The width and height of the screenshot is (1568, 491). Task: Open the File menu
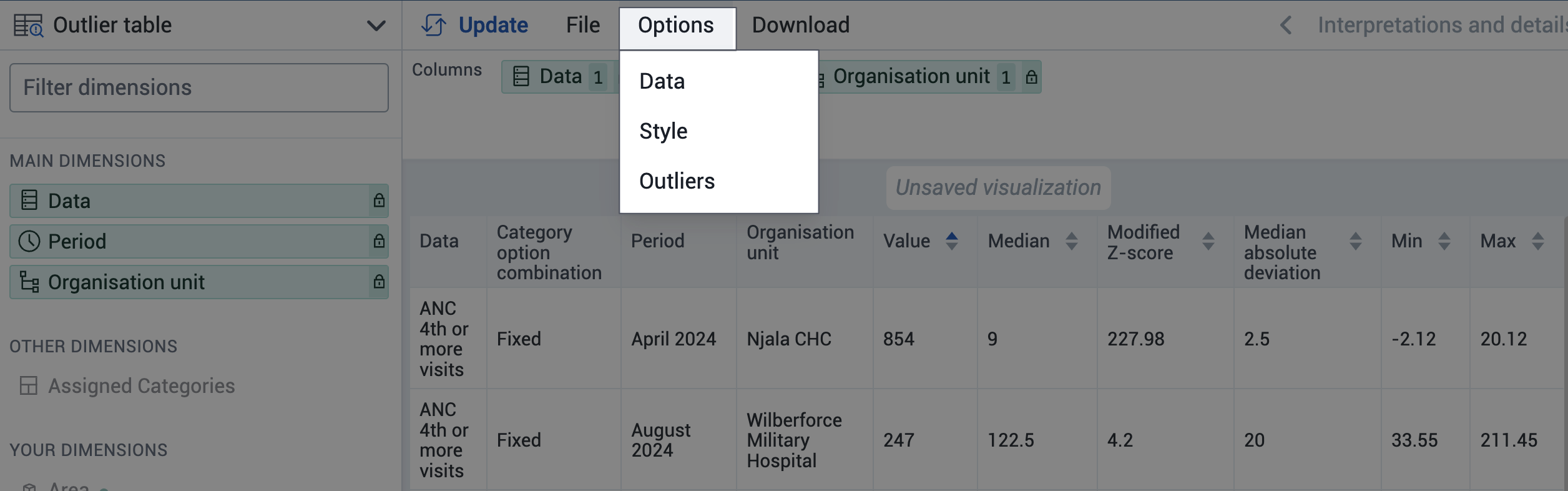pyautogui.click(x=583, y=25)
